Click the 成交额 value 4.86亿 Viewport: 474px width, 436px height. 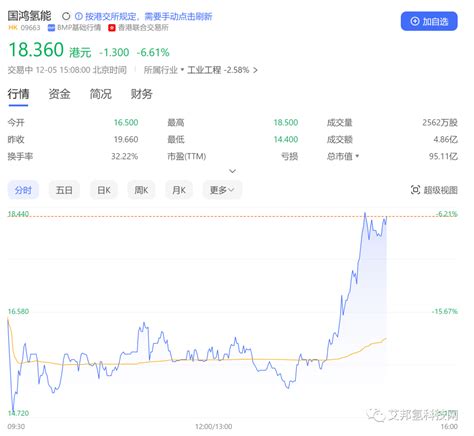[x=446, y=139]
